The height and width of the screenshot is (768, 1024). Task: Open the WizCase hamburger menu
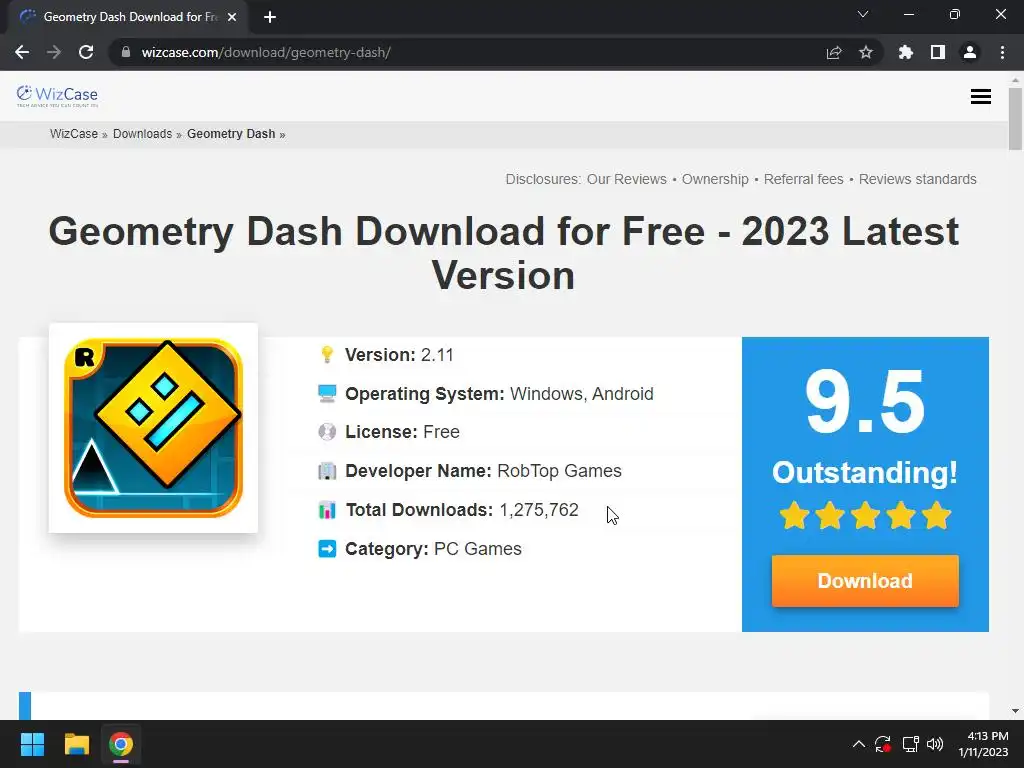pyautogui.click(x=980, y=97)
